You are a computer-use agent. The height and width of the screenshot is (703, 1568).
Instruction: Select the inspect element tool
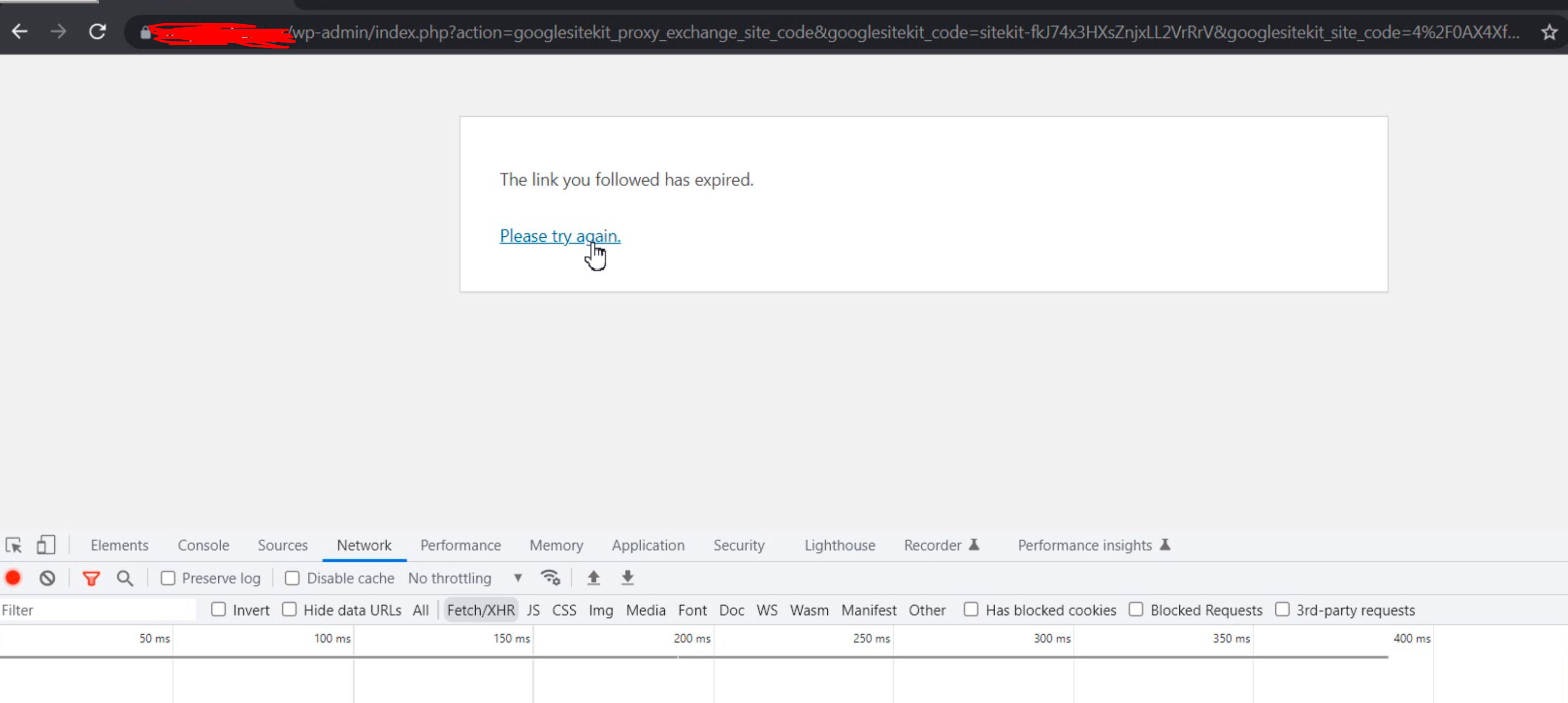14,545
